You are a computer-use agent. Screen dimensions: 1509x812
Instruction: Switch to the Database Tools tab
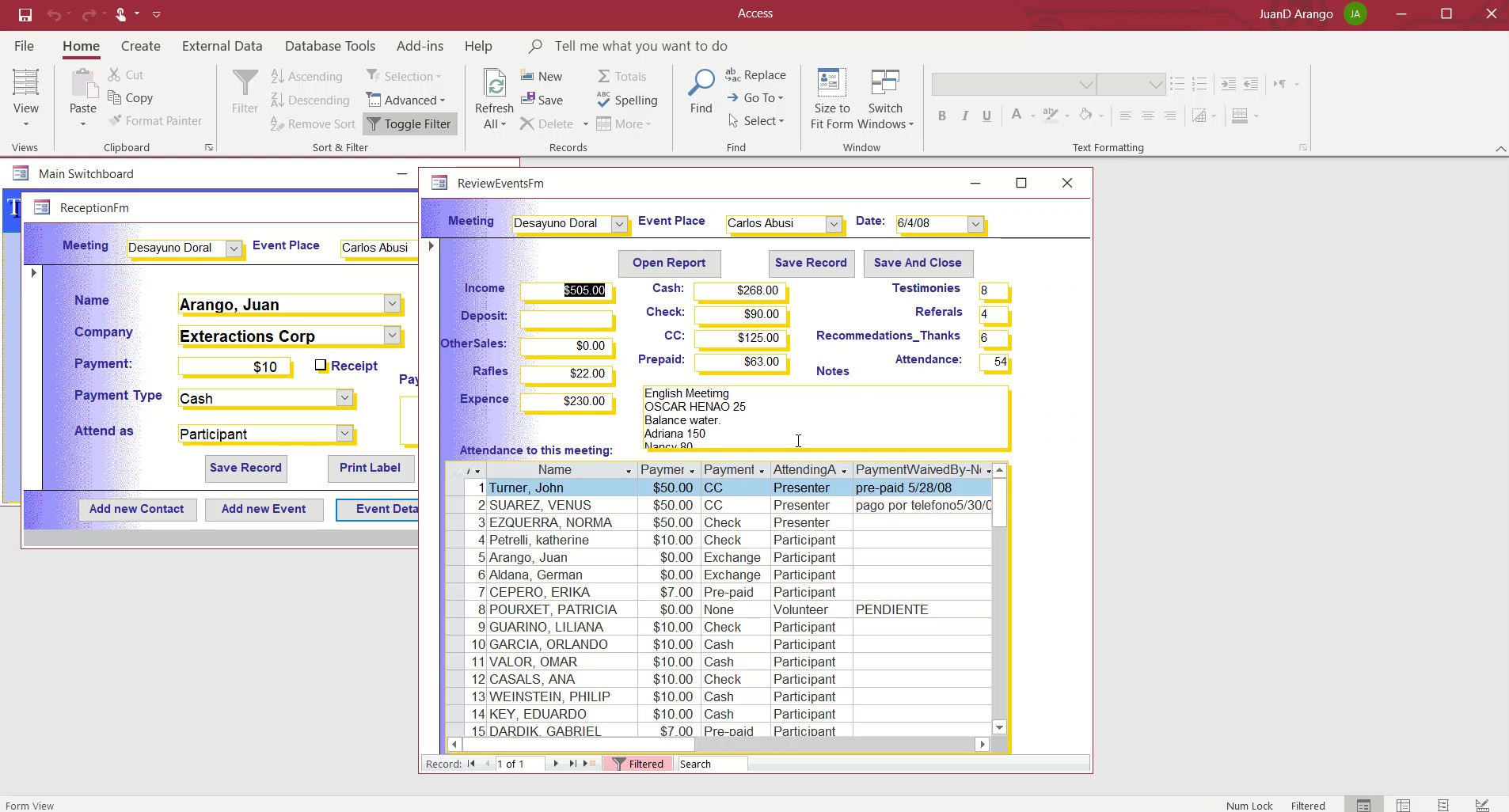330,46
